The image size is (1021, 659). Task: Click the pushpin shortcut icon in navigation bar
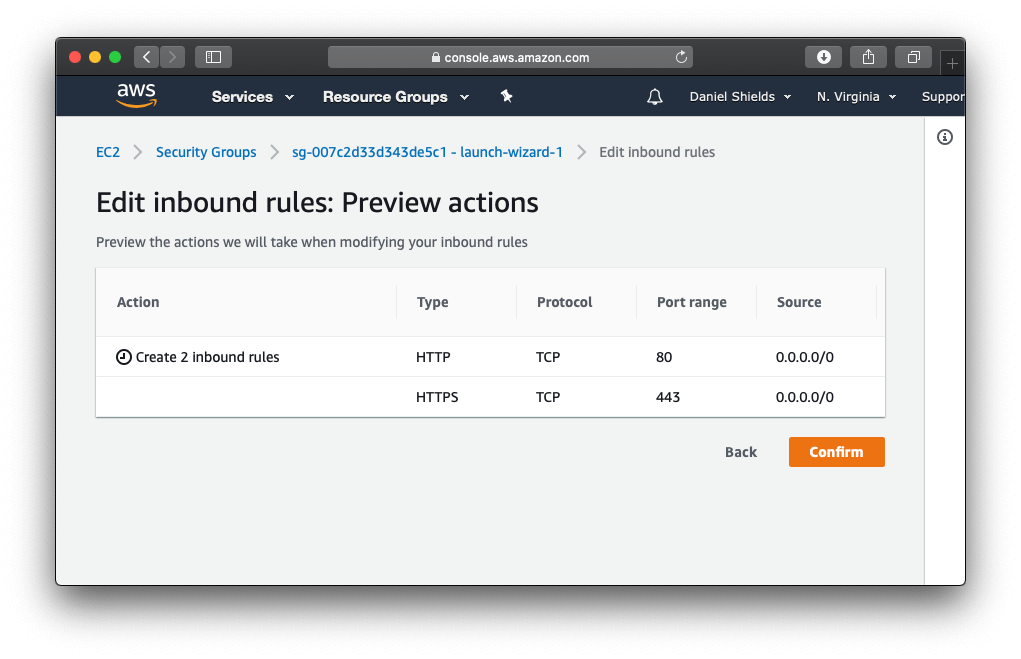tap(506, 96)
